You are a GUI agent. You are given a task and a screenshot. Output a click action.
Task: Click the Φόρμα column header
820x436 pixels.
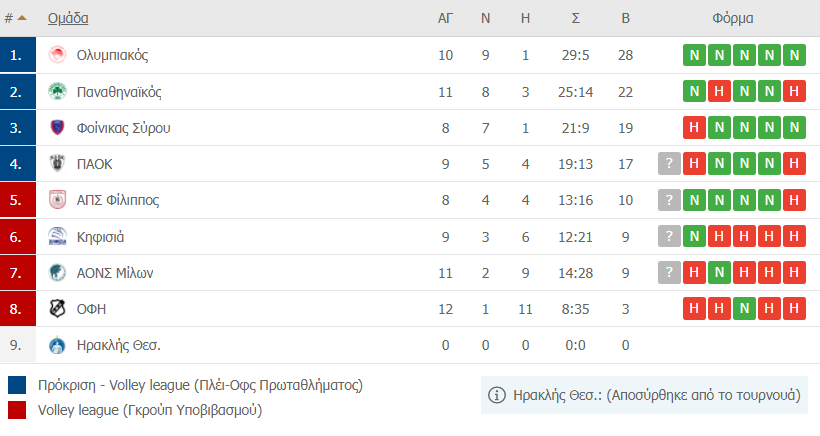tap(732, 18)
